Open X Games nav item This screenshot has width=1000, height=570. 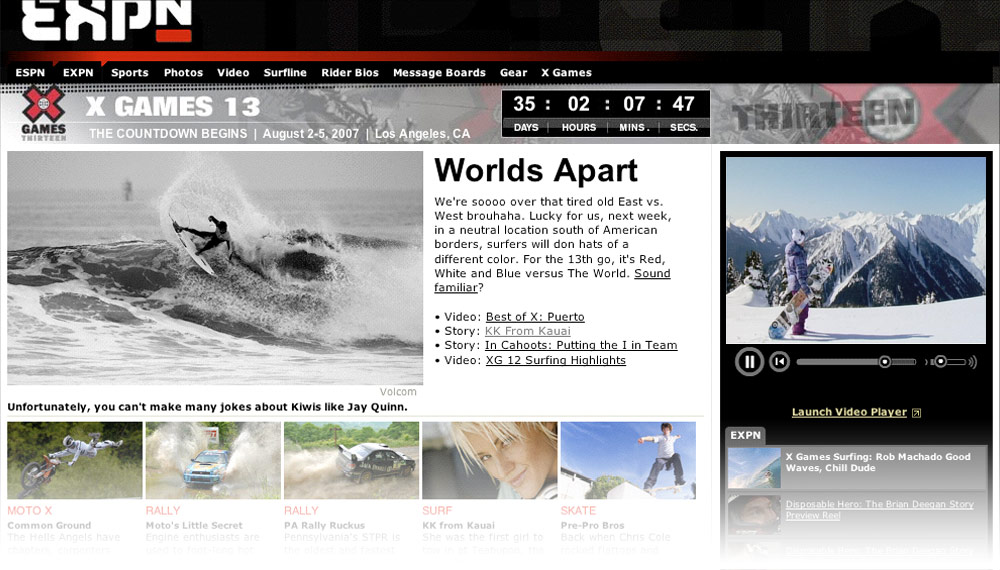(x=566, y=73)
